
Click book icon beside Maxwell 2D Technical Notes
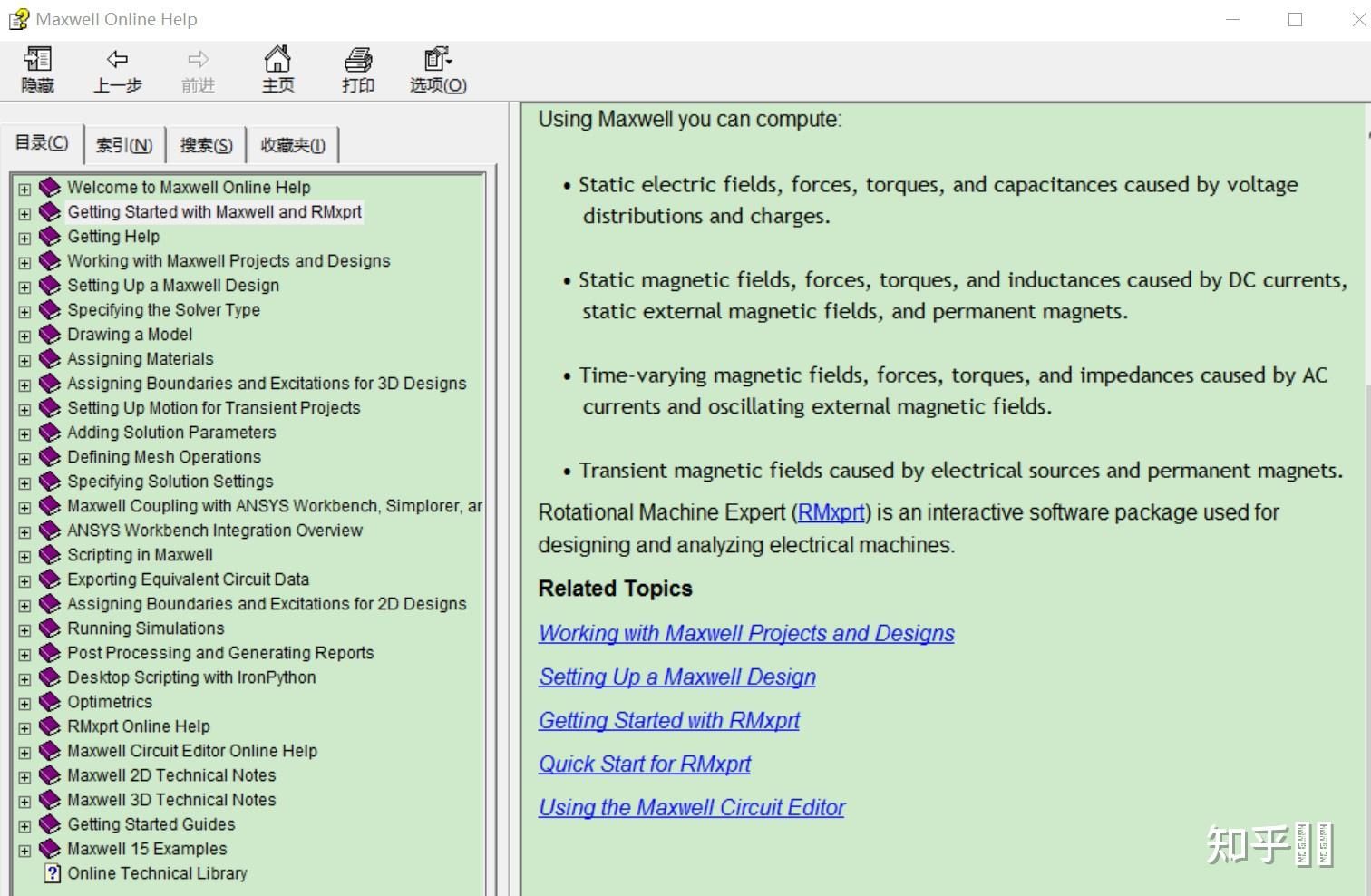(x=50, y=775)
